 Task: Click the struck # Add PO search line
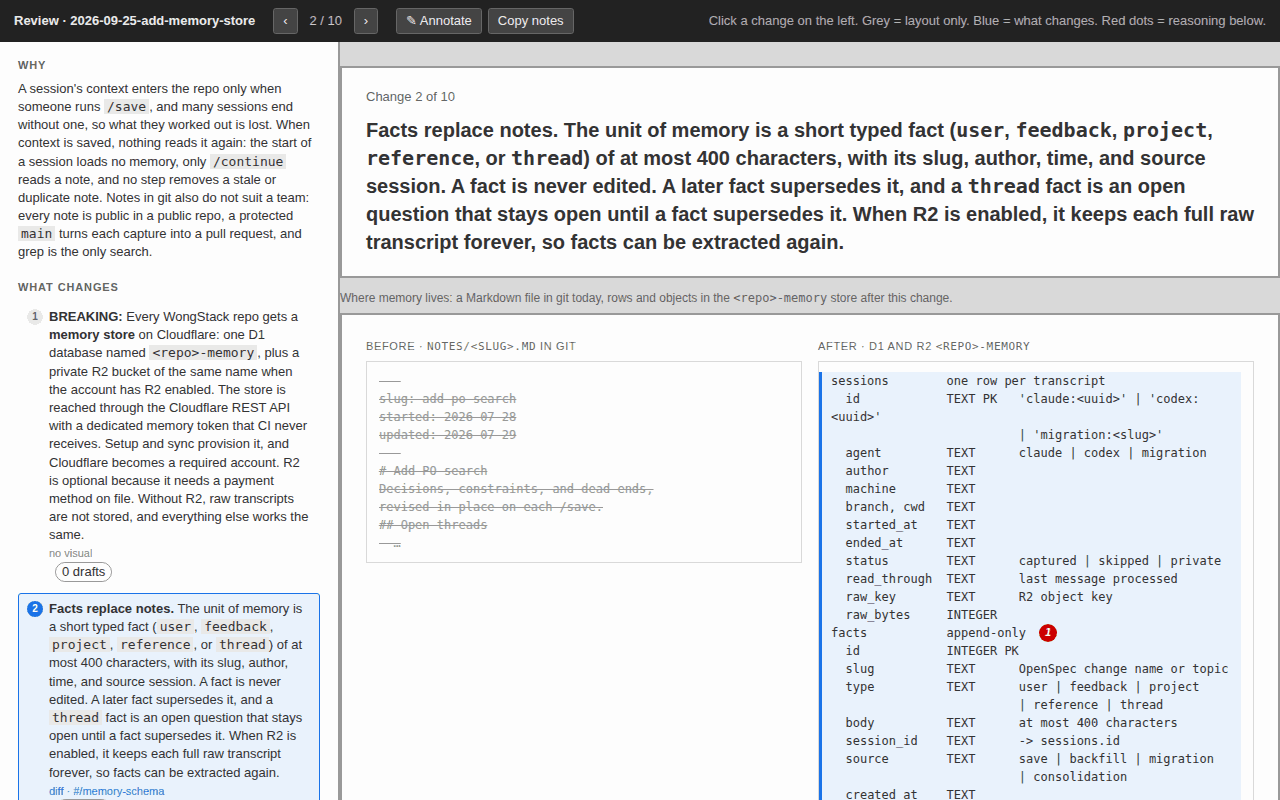[433, 471]
